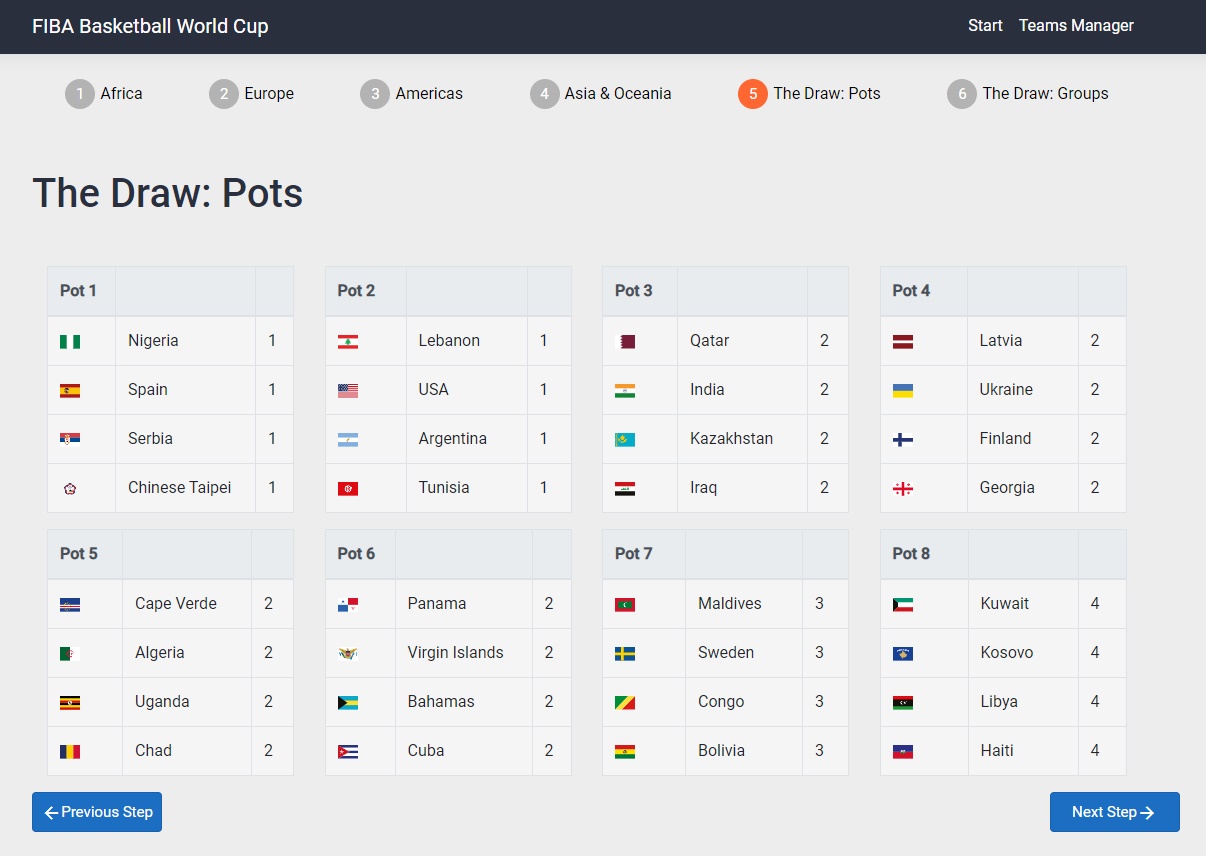Click the Kuwait flag icon

click(x=903, y=604)
